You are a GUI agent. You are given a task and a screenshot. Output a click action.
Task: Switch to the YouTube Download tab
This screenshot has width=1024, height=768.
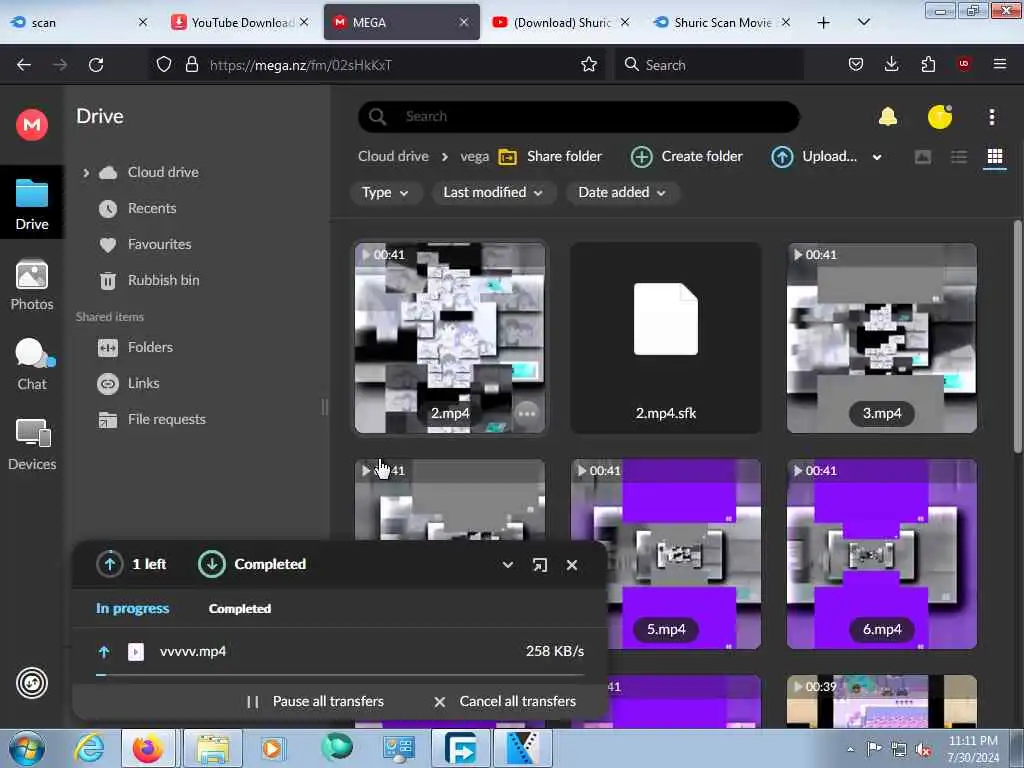[239, 22]
